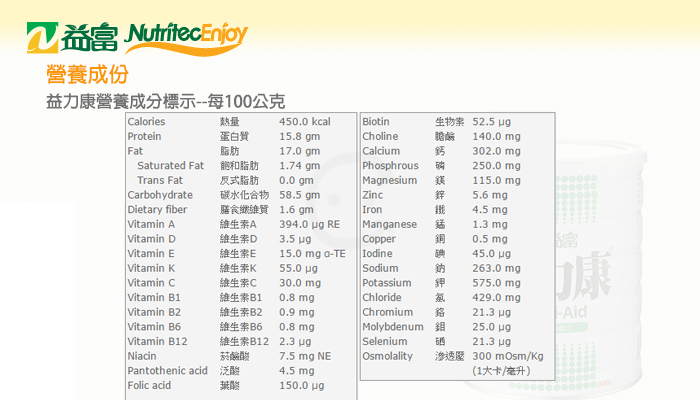Select the Calcium label
The image size is (700, 400).
381,151
